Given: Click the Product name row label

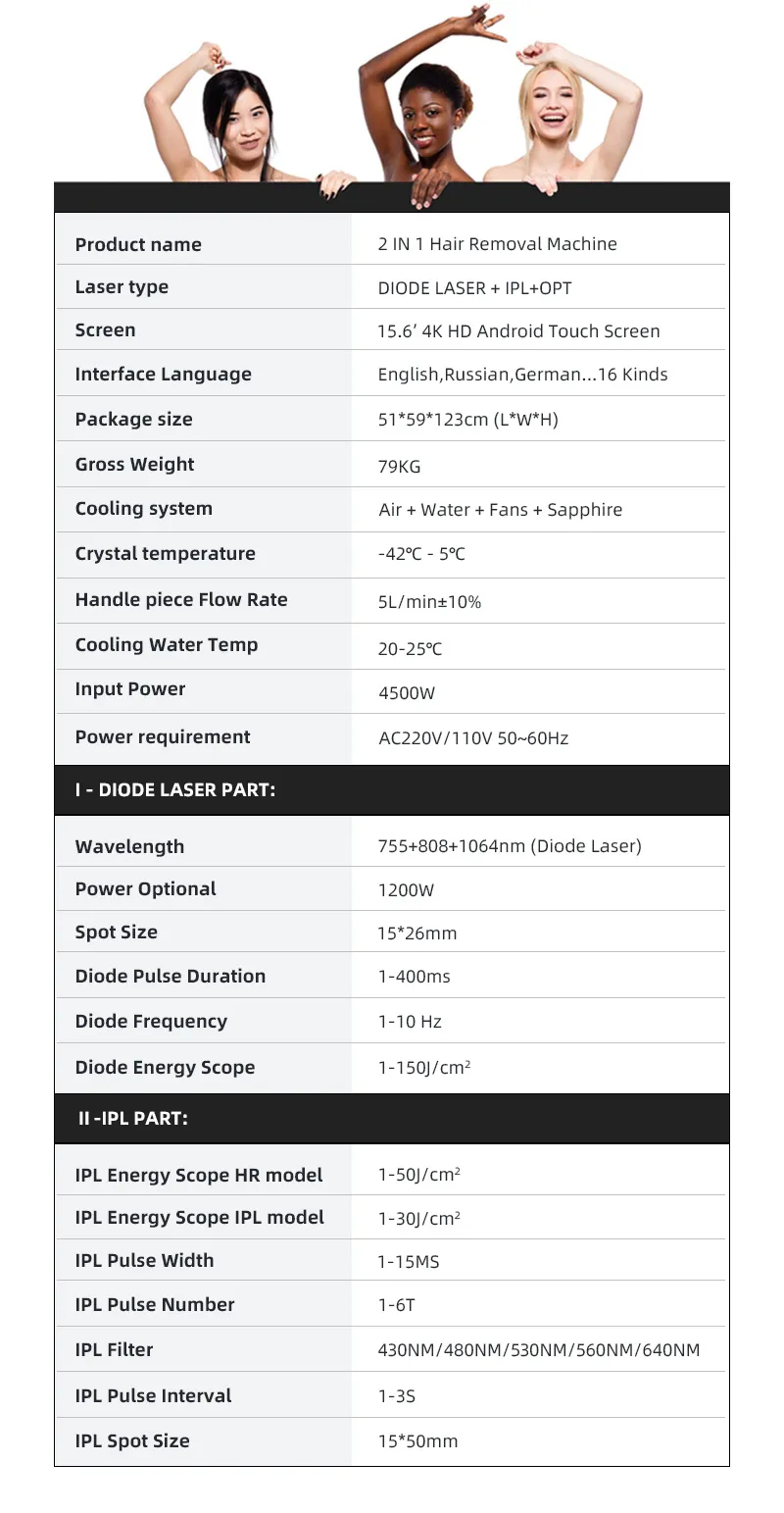Looking at the screenshot, I should pyautogui.click(x=138, y=244).
